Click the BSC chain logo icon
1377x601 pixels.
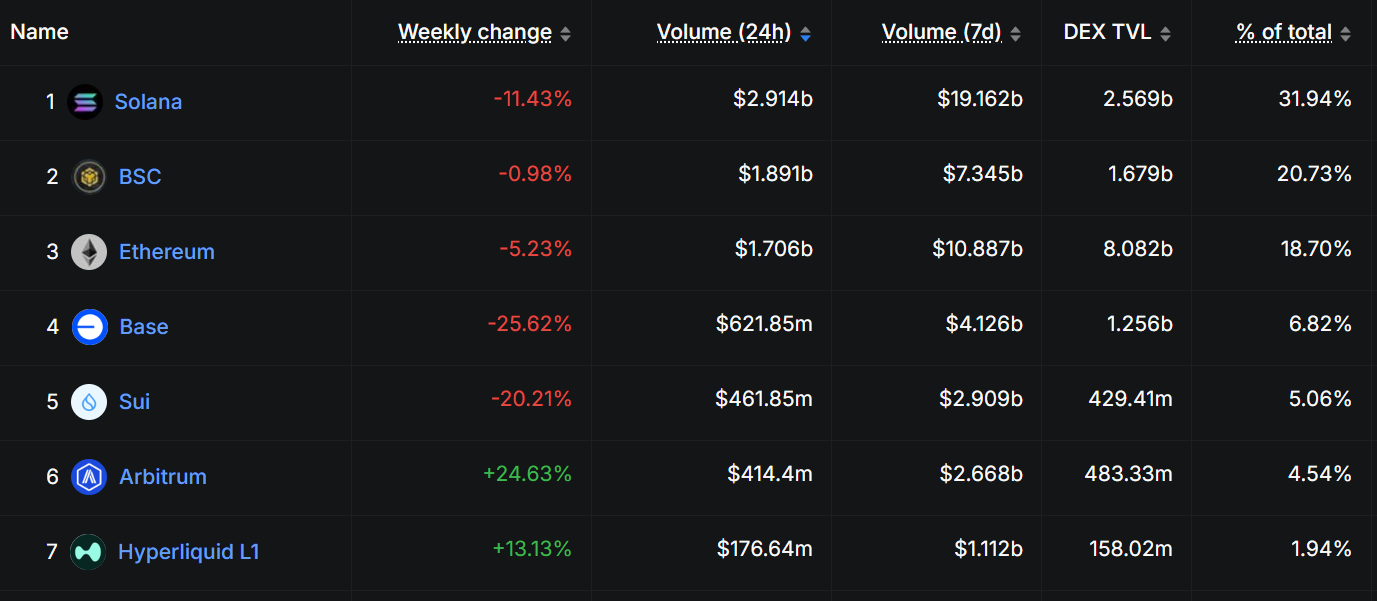point(89,177)
